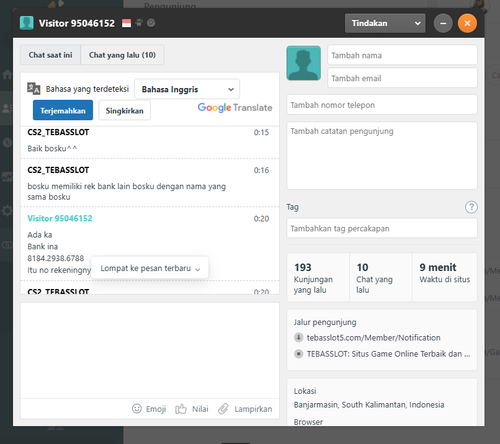This screenshot has height=444, width=500.
Task: Click the current page TEBASSLOT path icon
Action: pos(298,354)
